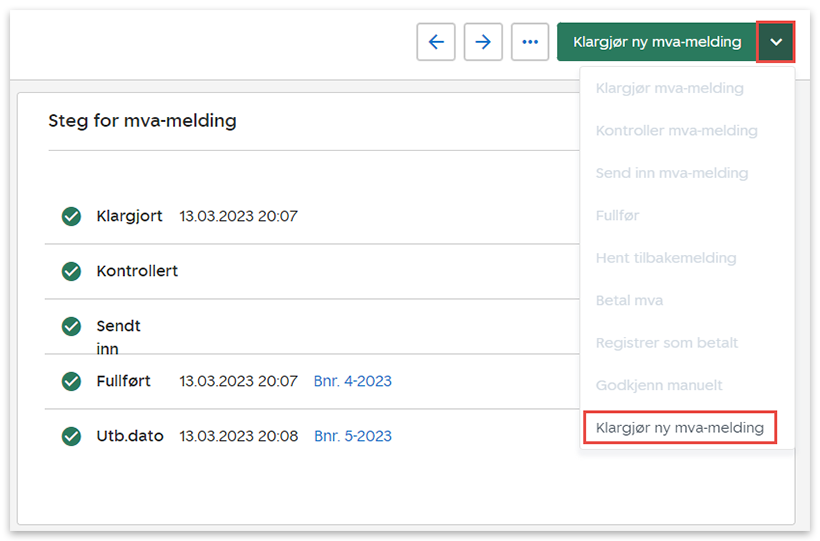Open the Bnr. 4-2023 link
This screenshot has height=541, width=820.
(352, 381)
